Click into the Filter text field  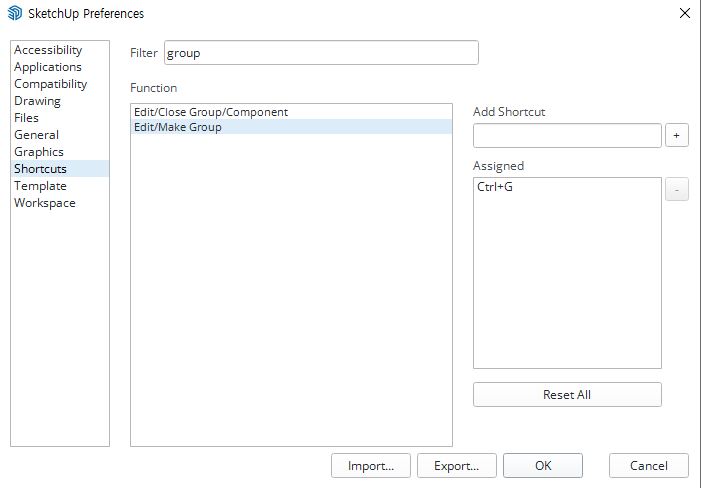[321, 53]
